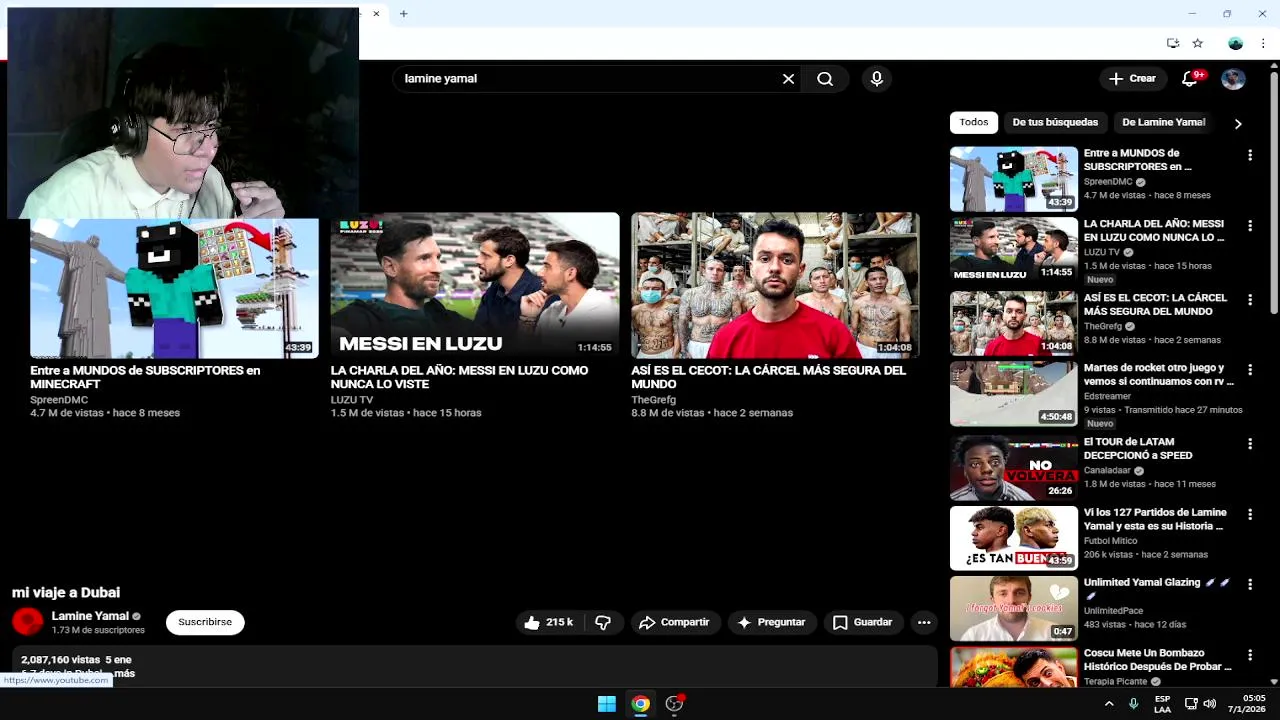
Task: Open the Lamine Yamal channel avatar
Action: (x=28, y=622)
